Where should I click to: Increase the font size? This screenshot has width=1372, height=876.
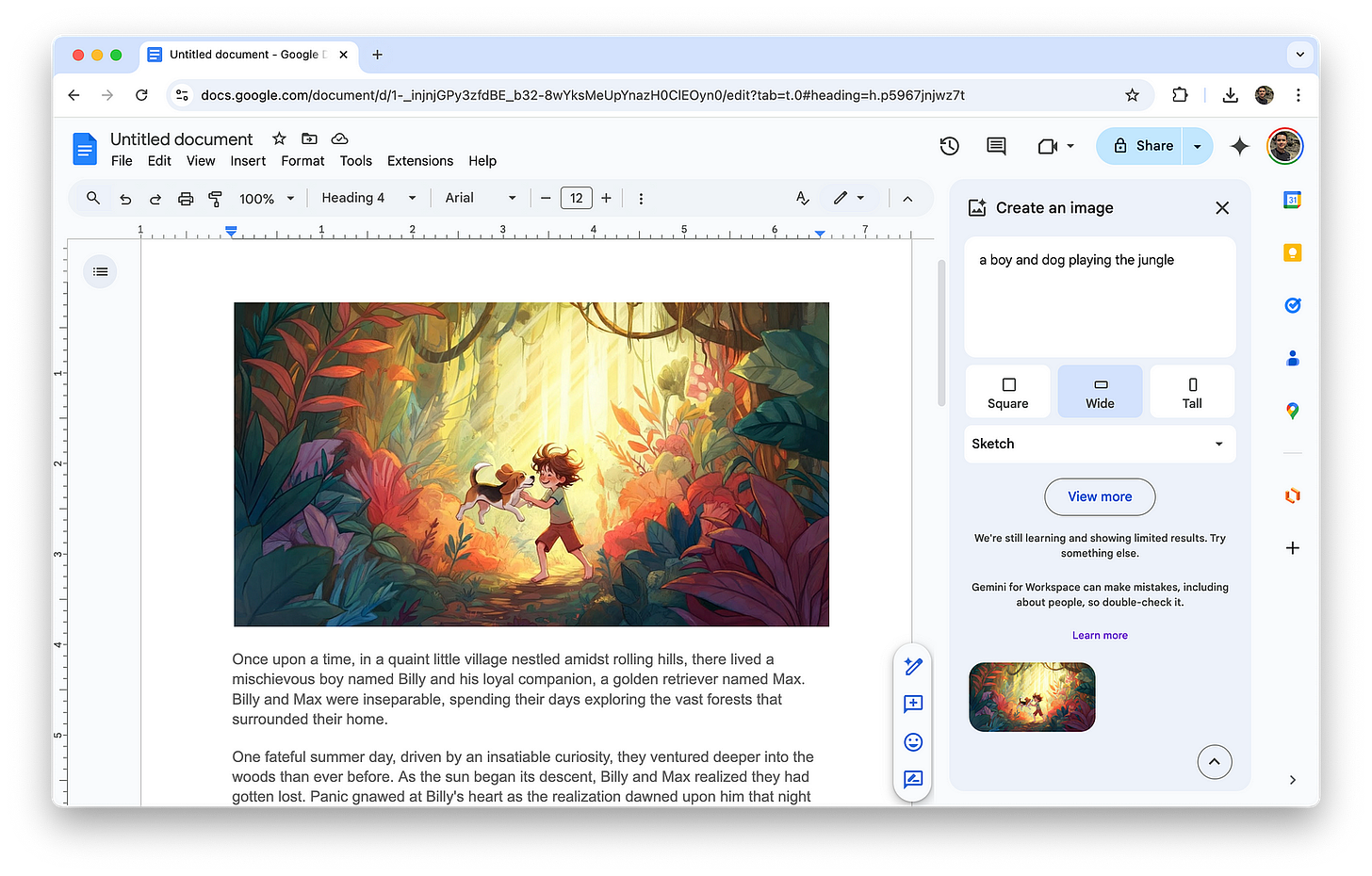[x=606, y=198]
